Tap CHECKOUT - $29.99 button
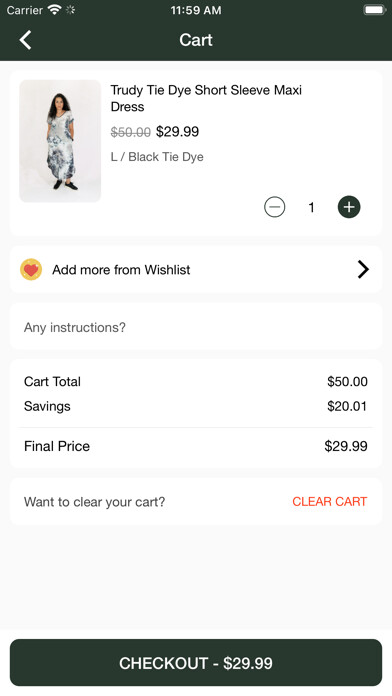This screenshot has width=392, height=696. pos(196,663)
